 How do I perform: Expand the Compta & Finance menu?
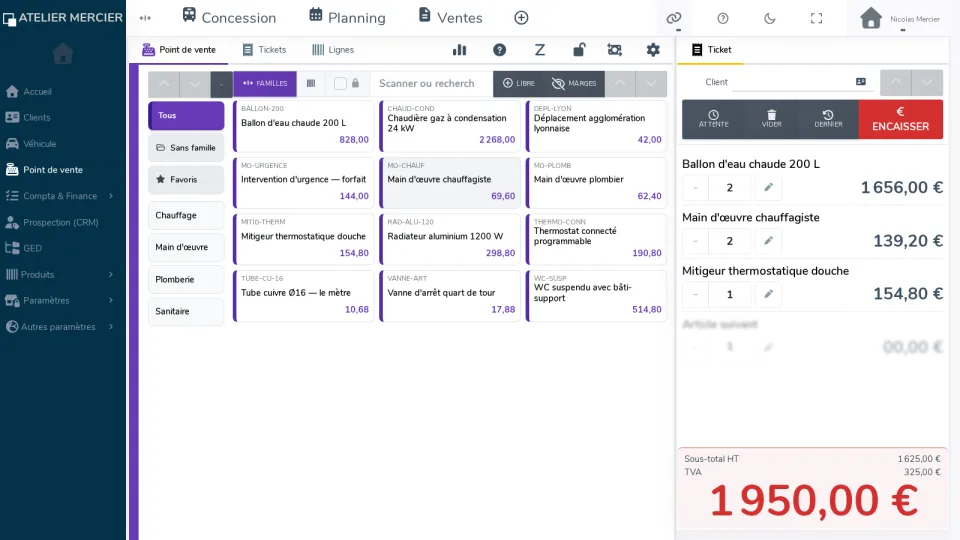61,196
